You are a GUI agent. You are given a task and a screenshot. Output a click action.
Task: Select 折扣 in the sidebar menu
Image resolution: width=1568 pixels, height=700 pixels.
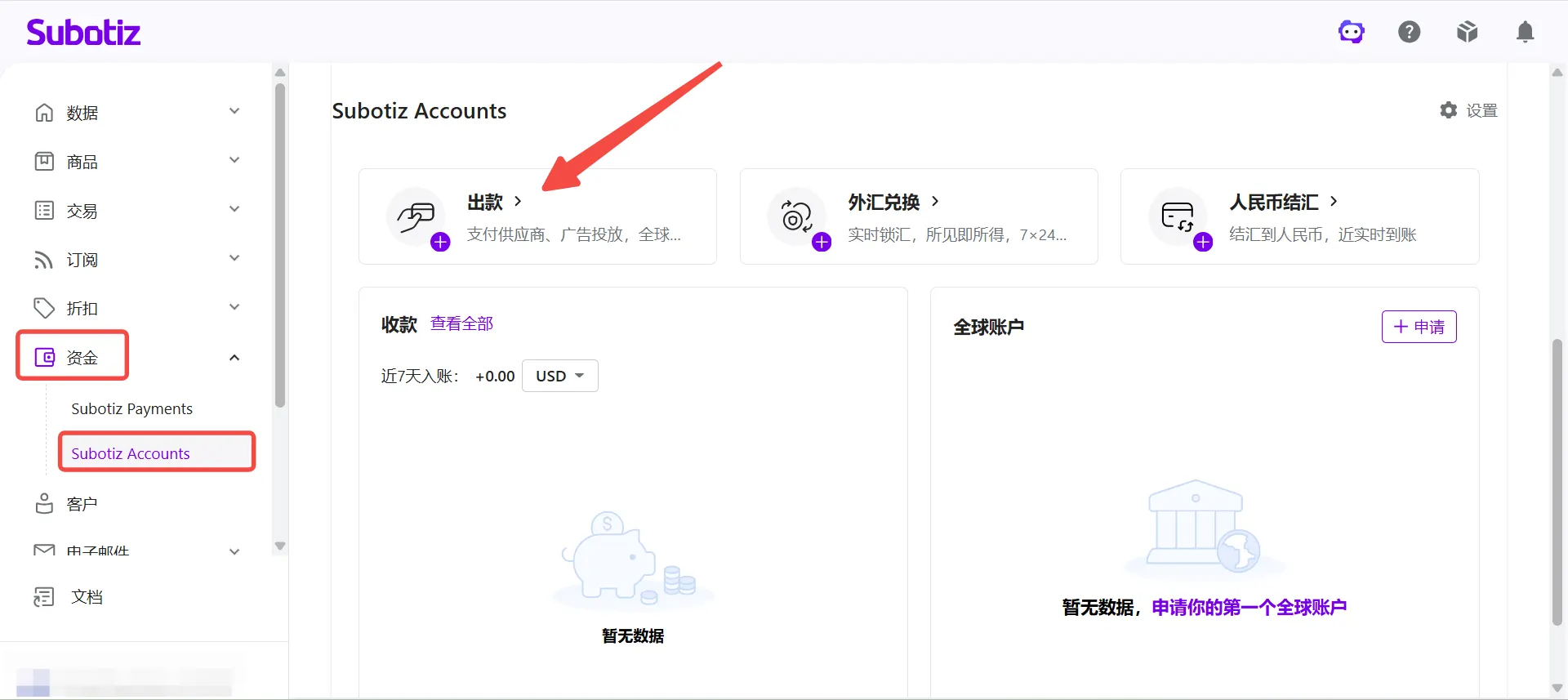(82, 308)
